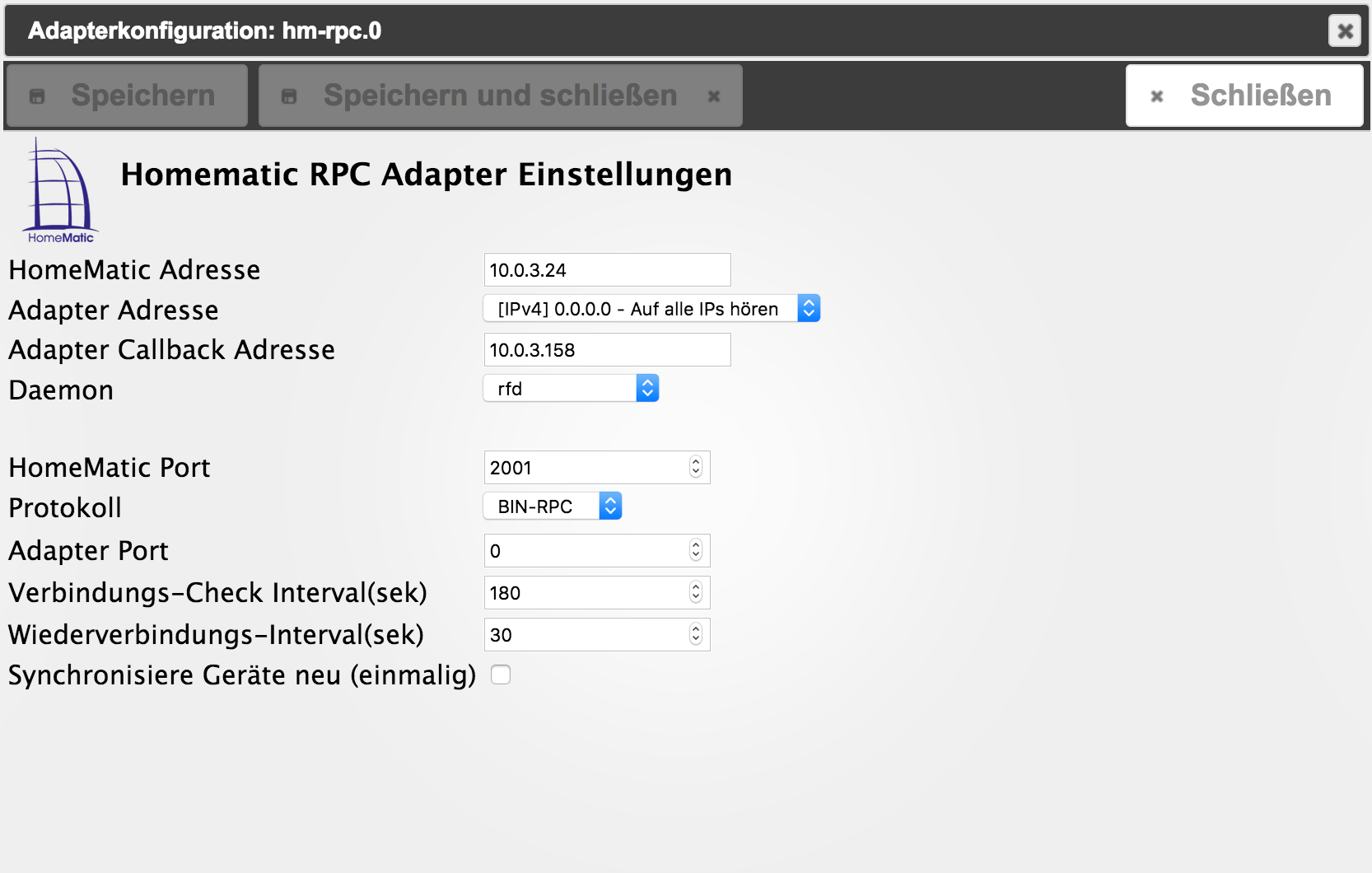Click the X icon beside Schließen
The height and width of the screenshot is (873, 1372).
[1157, 96]
